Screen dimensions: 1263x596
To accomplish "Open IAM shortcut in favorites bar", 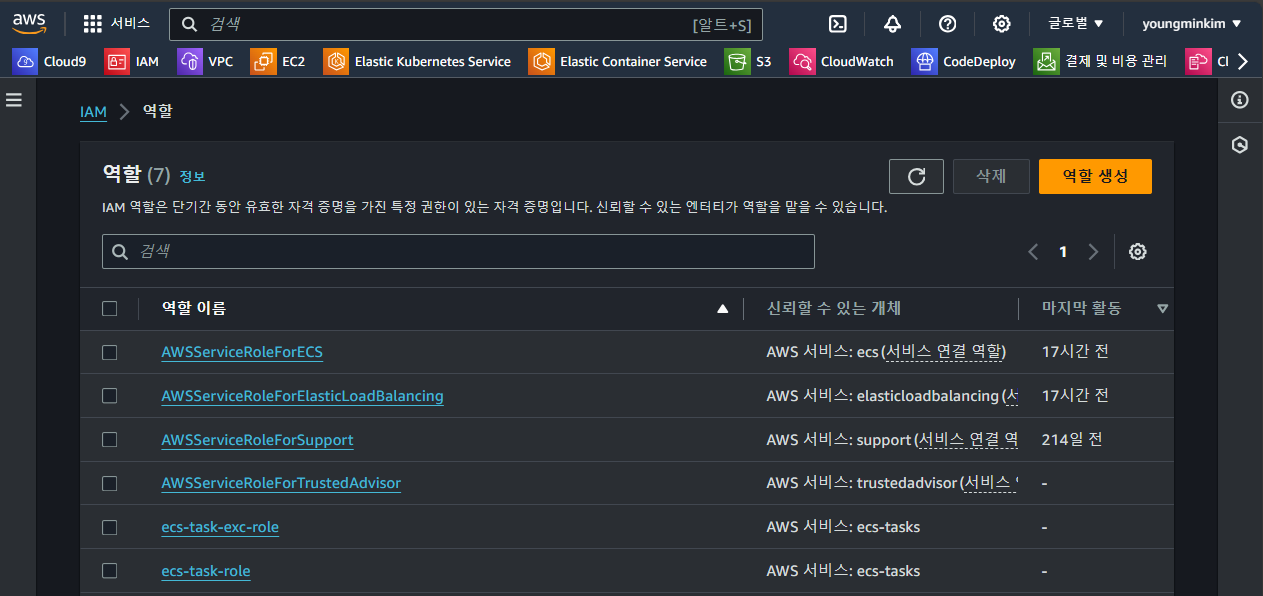I will (x=132, y=61).
